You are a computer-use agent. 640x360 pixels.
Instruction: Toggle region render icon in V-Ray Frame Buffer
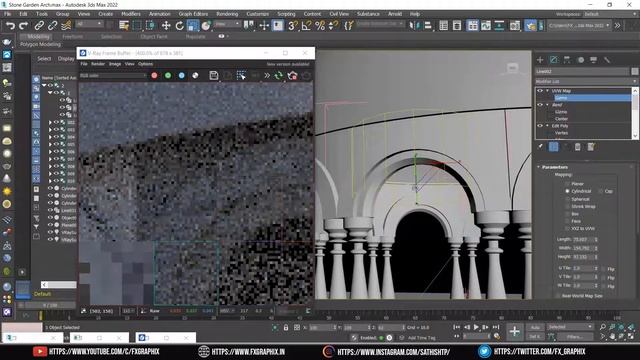click(x=241, y=76)
